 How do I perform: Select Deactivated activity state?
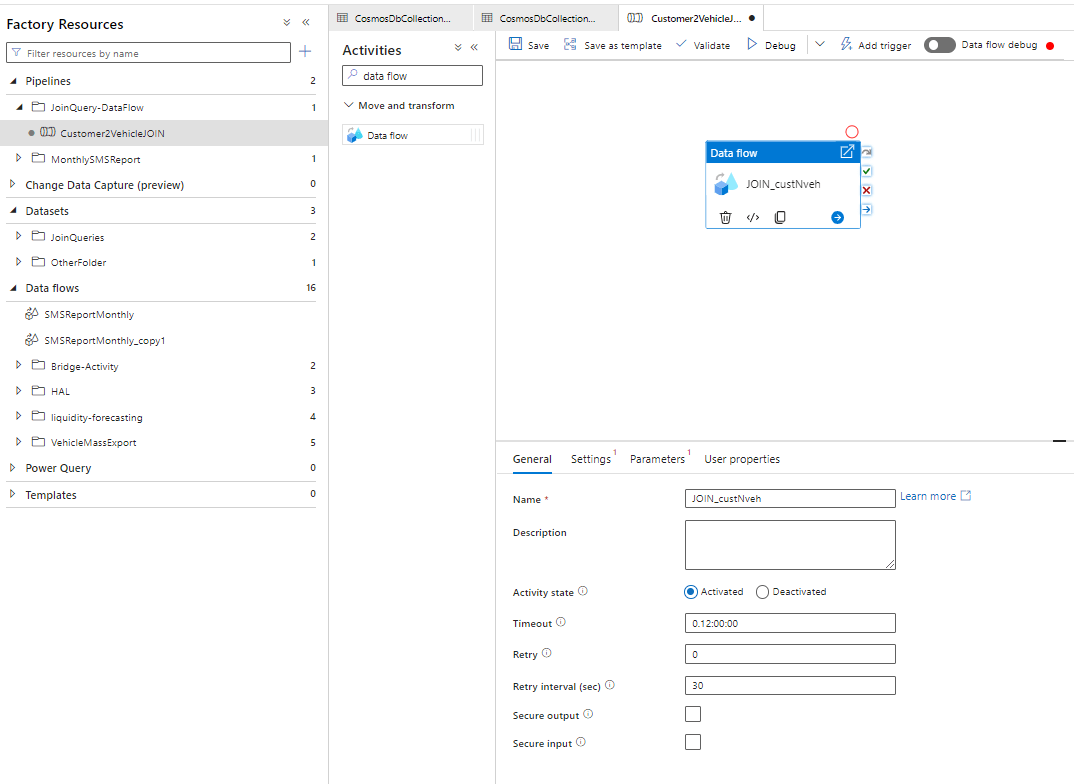click(763, 592)
